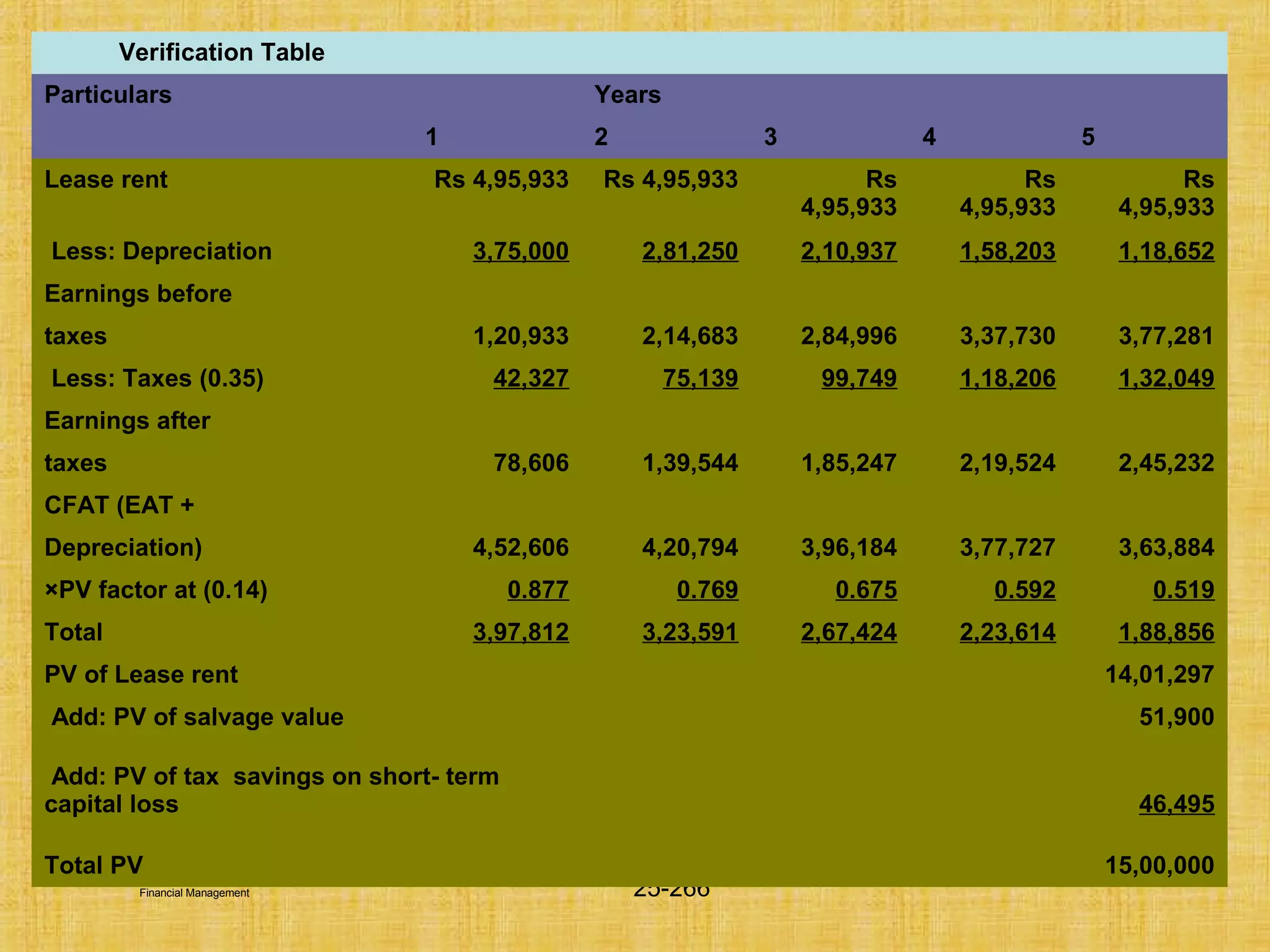Click depreciation value 3,75,000
This screenshot has height=952, width=1270.
coord(521,251)
